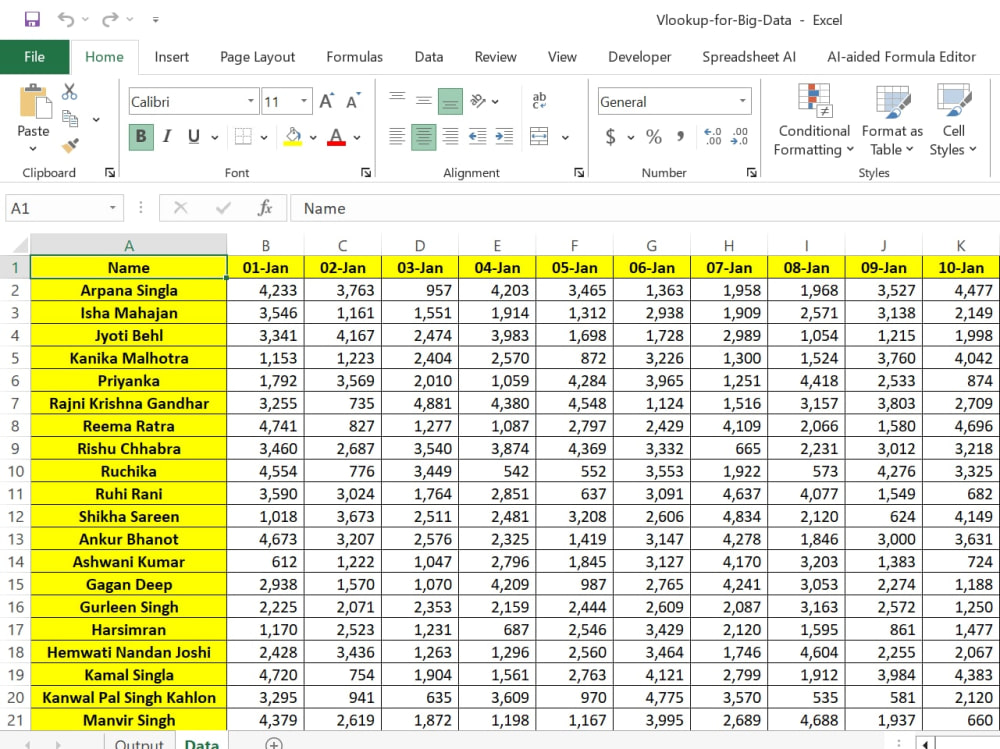
Task: Open the fill color dropdown arrow
Action: click(313, 137)
